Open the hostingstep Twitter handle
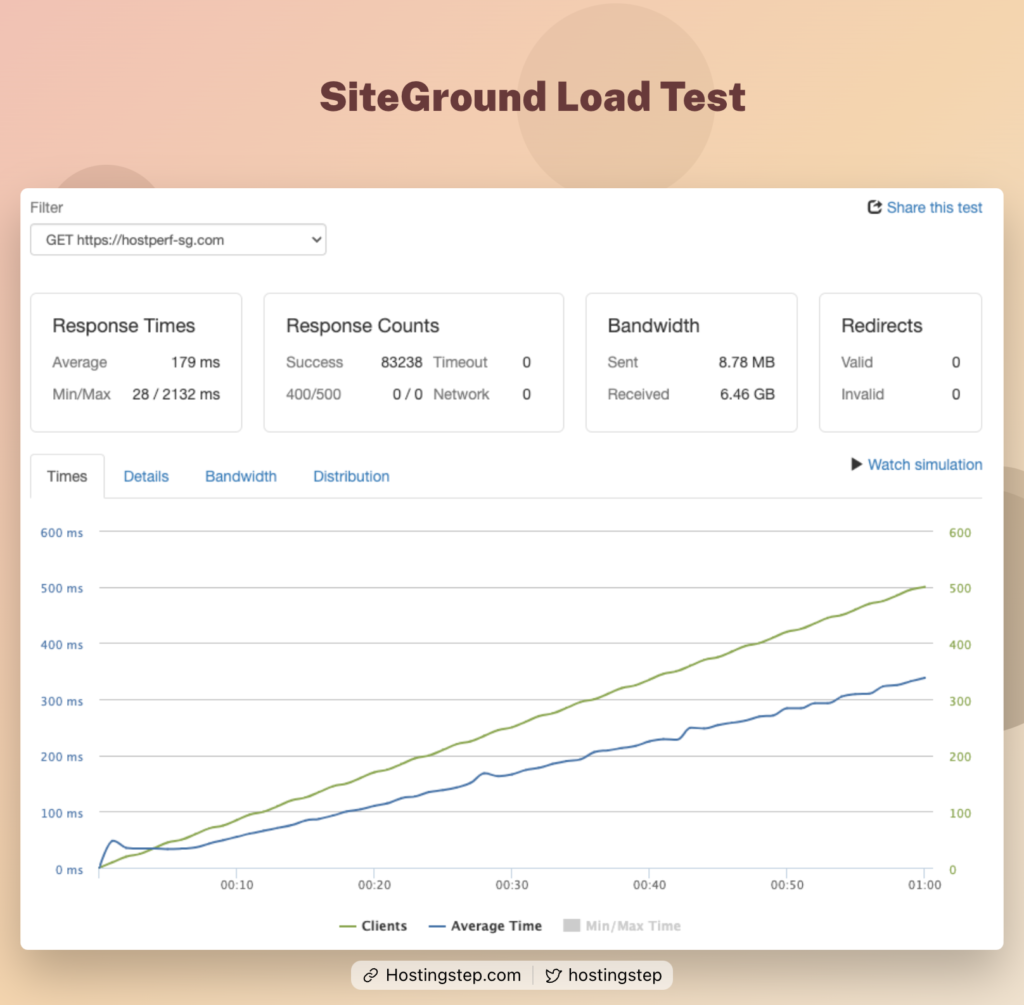The image size is (1024, 1005). pos(615,975)
